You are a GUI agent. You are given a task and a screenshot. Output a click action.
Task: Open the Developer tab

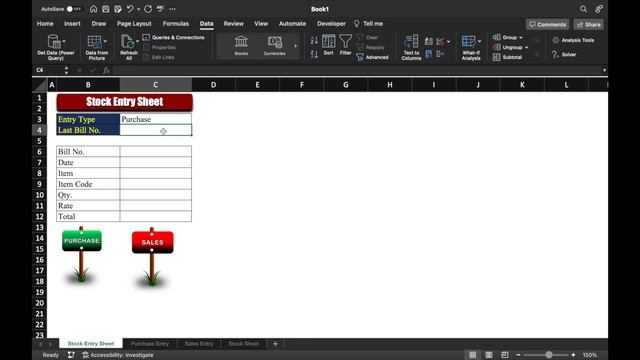click(x=331, y=24)
